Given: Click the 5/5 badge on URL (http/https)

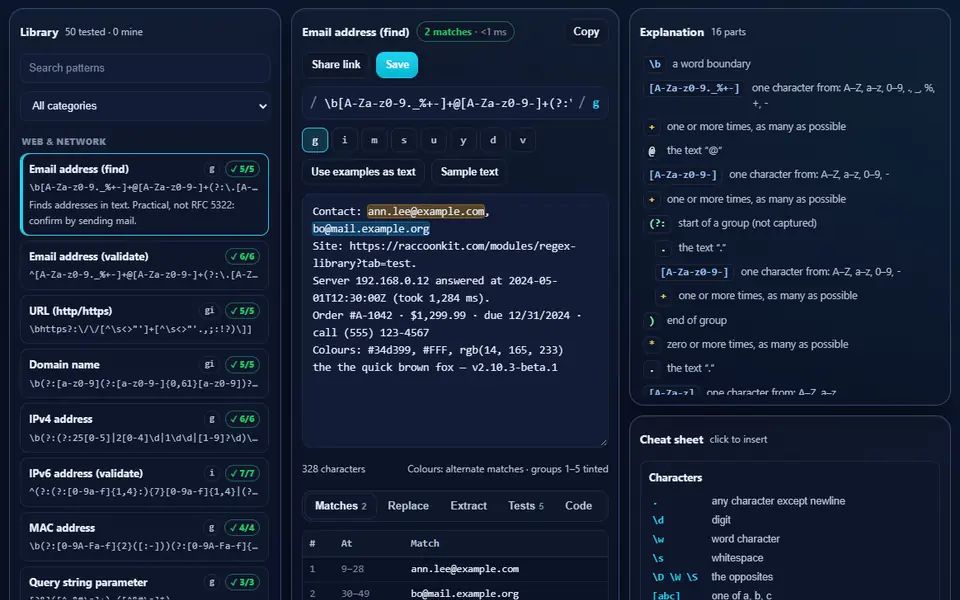Looking at the screenshot, I should click(x=242, y=310).
